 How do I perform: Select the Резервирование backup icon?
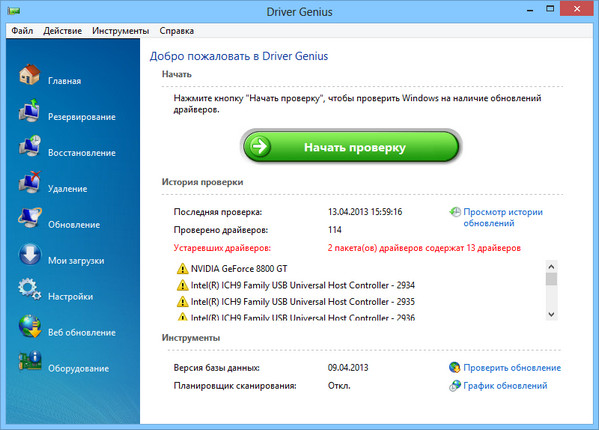(29, 110)
